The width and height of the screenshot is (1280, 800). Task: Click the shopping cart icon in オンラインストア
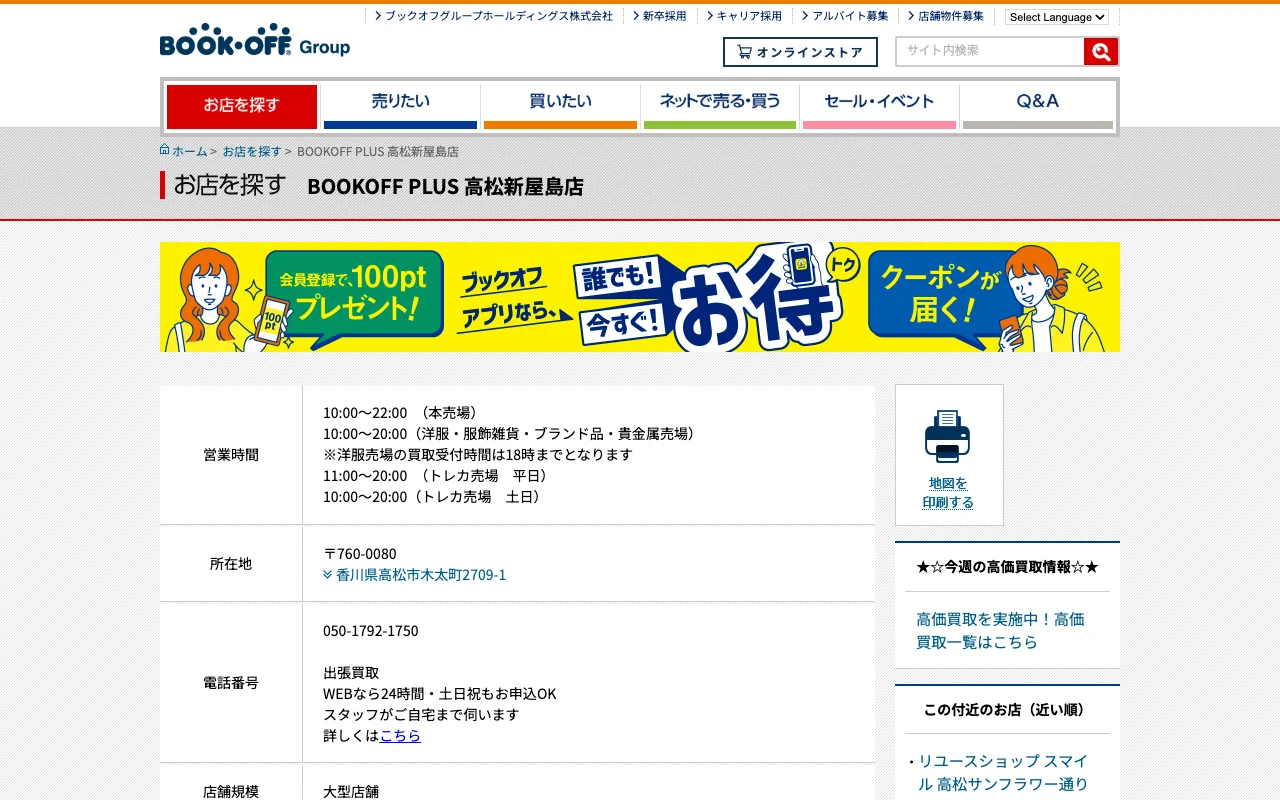click(x=744, y=52)
